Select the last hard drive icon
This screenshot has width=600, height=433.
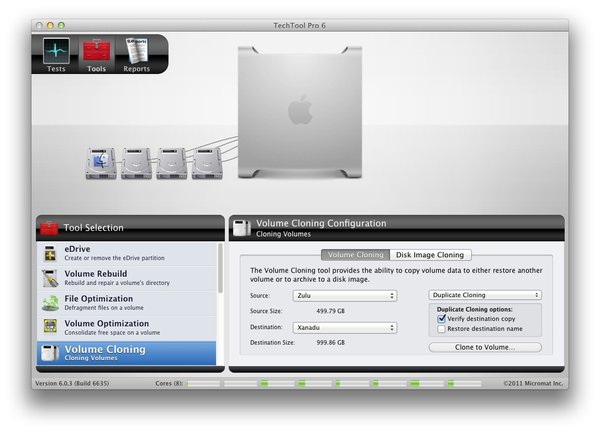coord(207,162)
